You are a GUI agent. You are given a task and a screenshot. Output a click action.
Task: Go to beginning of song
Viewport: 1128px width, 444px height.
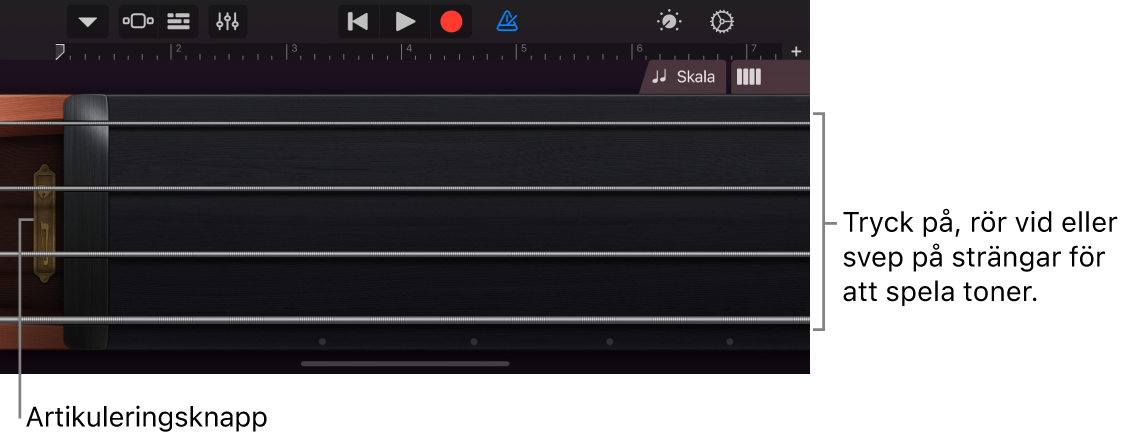tap(358, 22)
